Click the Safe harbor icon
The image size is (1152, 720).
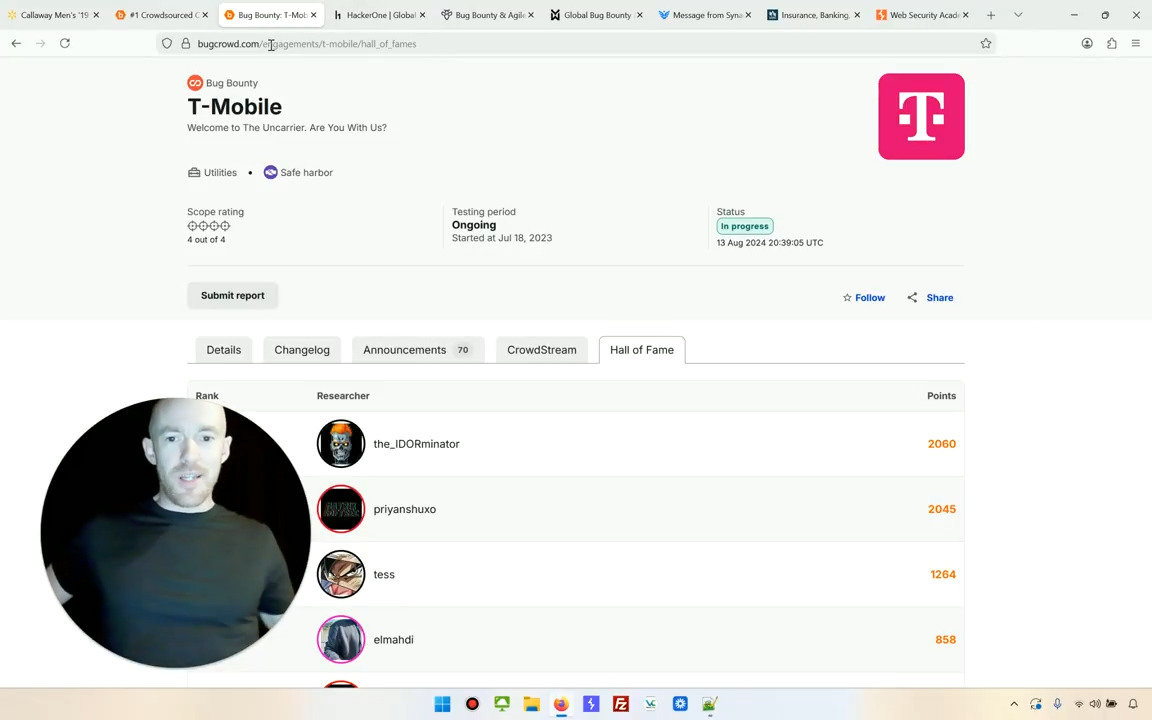pyautogui.click(x=270, y=172)
